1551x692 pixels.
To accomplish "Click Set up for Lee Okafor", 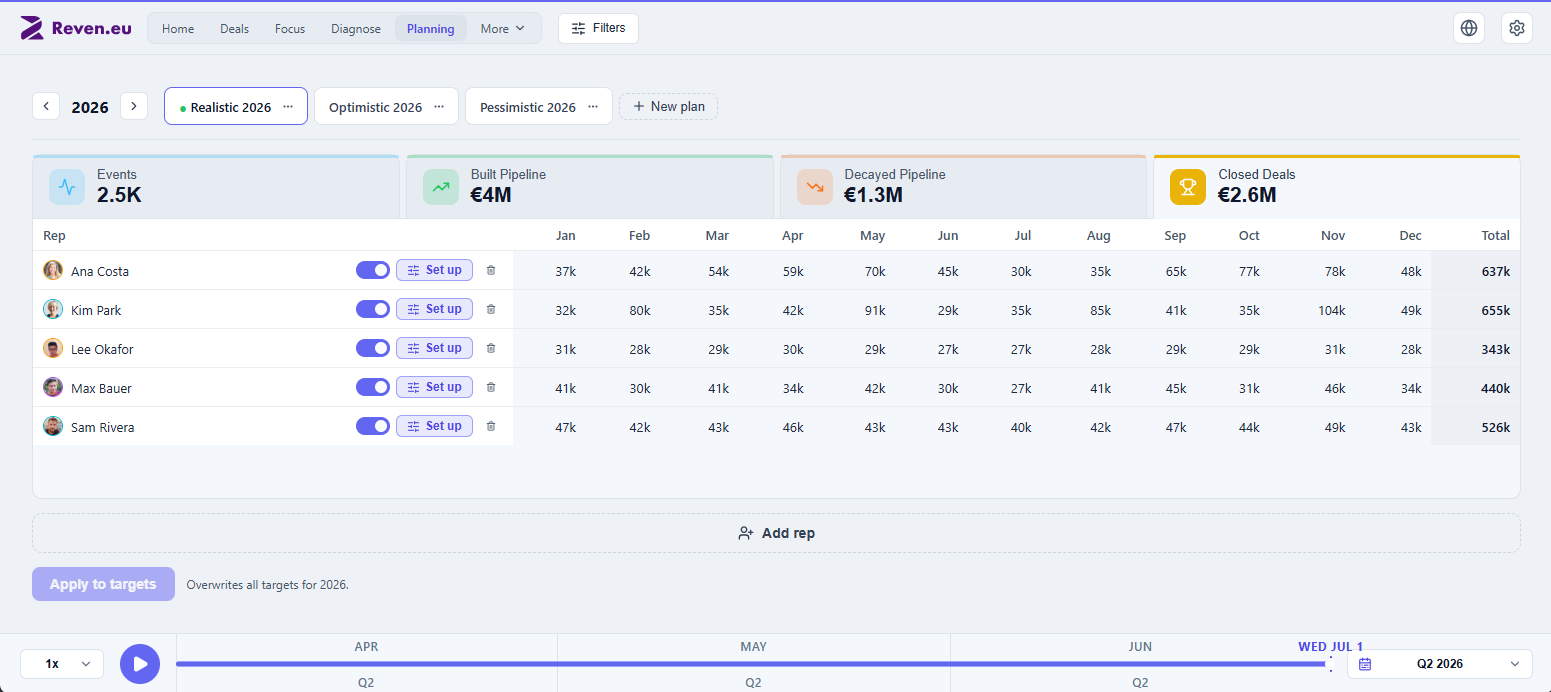I will click(x=434, y=348).
